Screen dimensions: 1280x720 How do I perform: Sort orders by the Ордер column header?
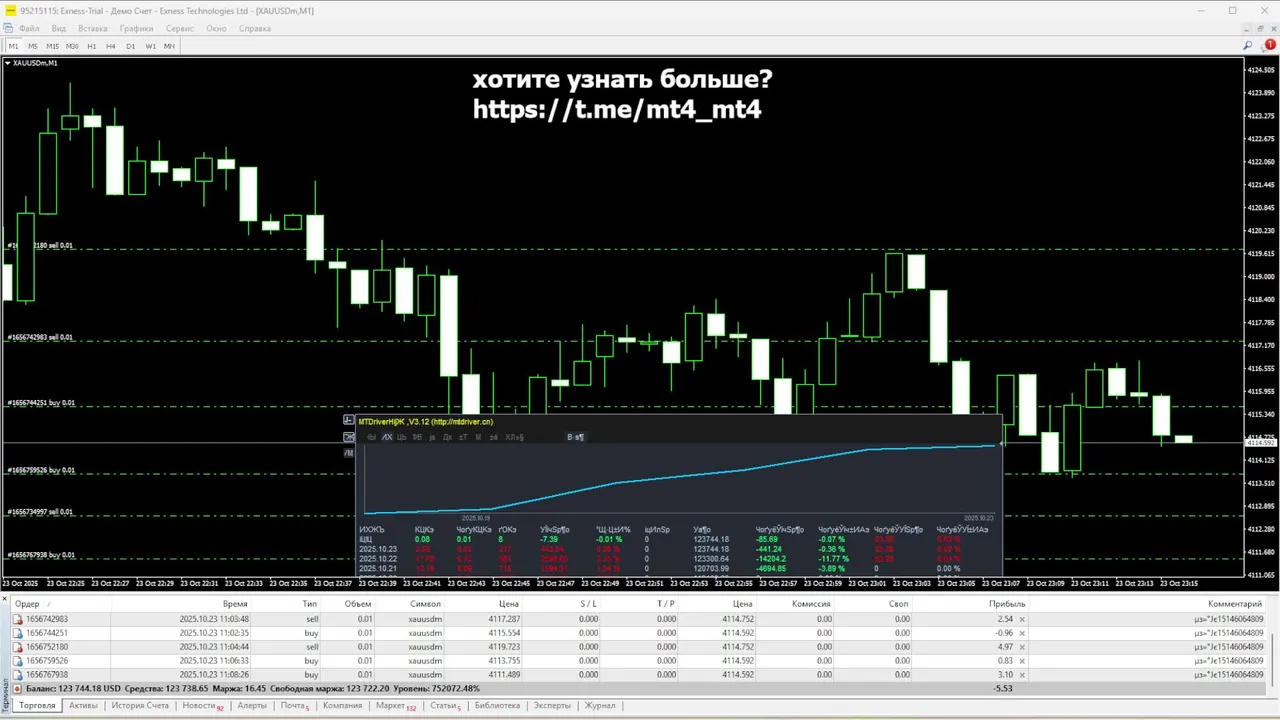60,604
